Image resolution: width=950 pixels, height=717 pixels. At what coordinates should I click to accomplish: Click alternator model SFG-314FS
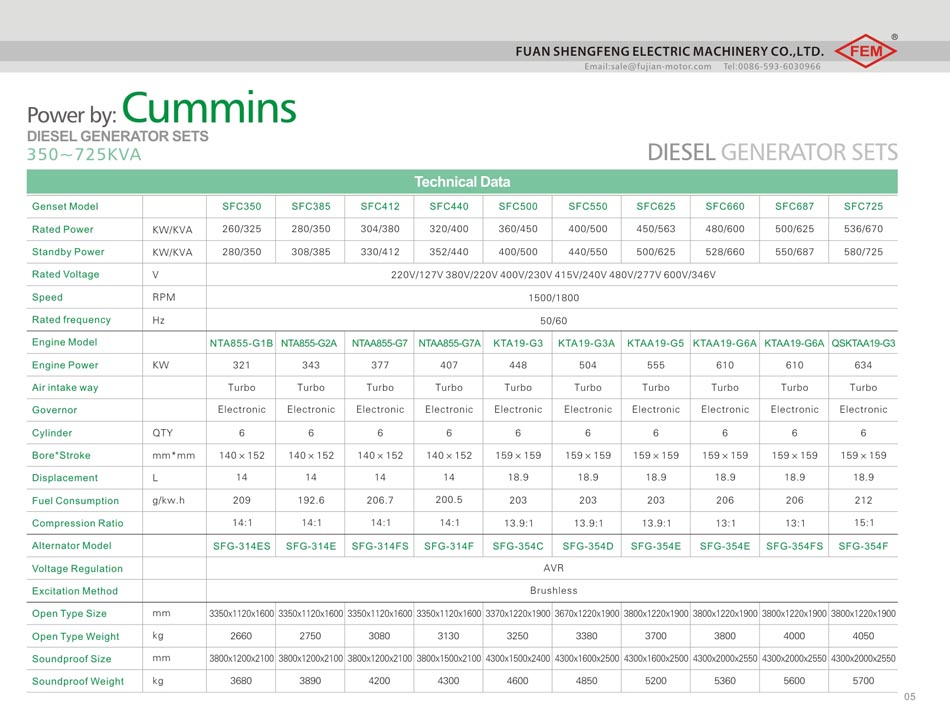[x=380, y=546]
